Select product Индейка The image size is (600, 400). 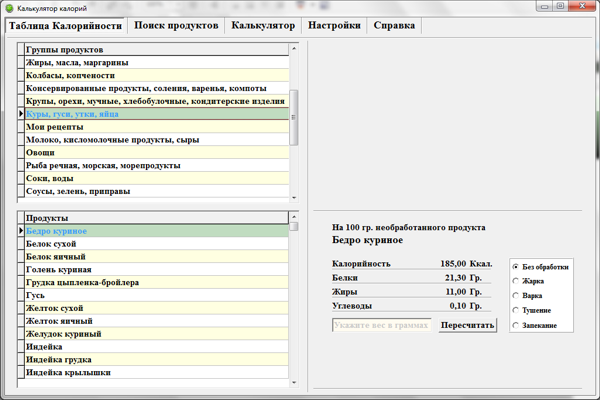click(157, 347)
